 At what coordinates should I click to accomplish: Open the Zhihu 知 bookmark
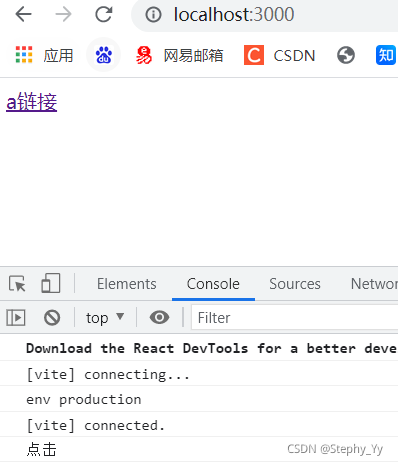click(386, 55)
